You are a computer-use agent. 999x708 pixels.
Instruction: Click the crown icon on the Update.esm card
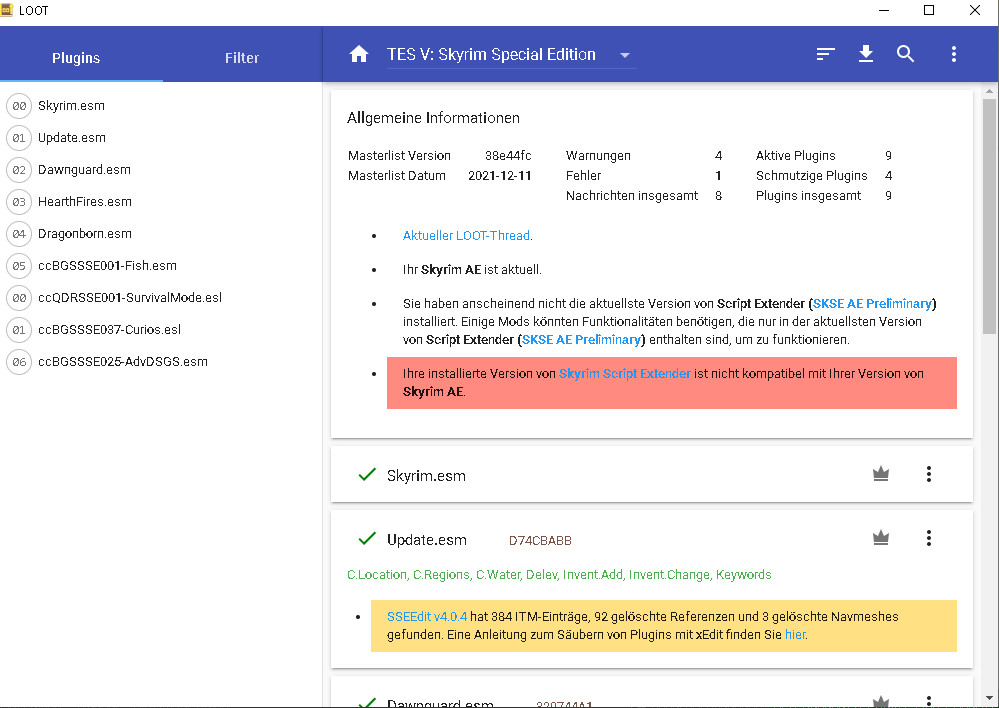[881, 539]
